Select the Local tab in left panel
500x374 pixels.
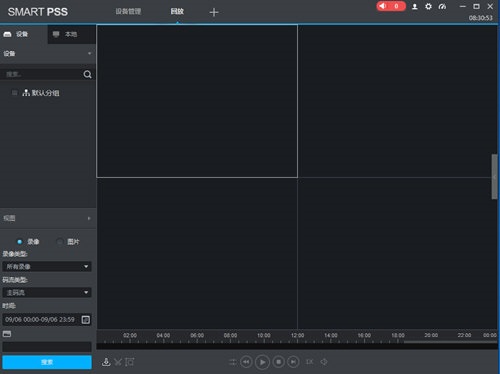click(71, 34)
